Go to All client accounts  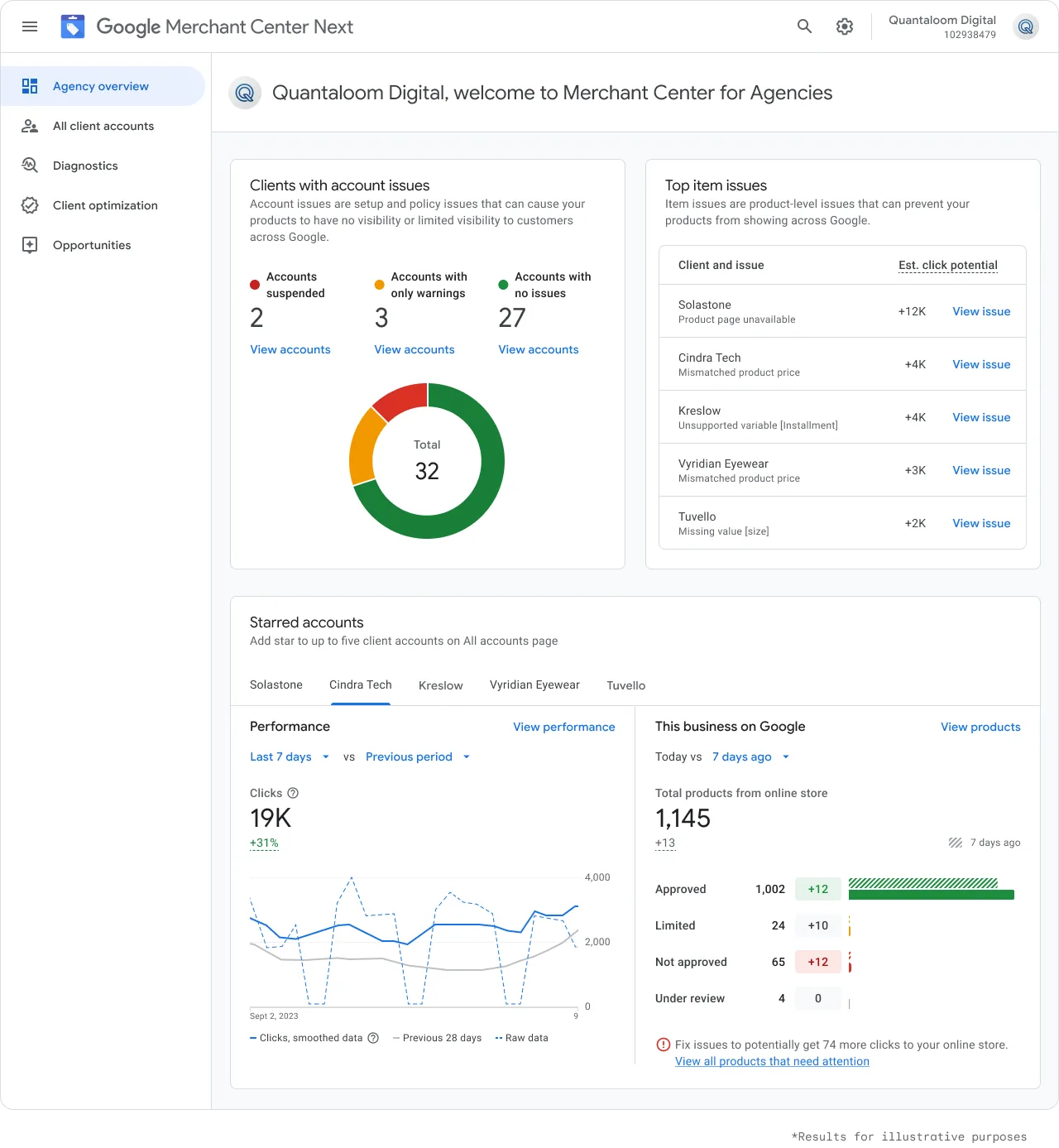click(103, 126)
